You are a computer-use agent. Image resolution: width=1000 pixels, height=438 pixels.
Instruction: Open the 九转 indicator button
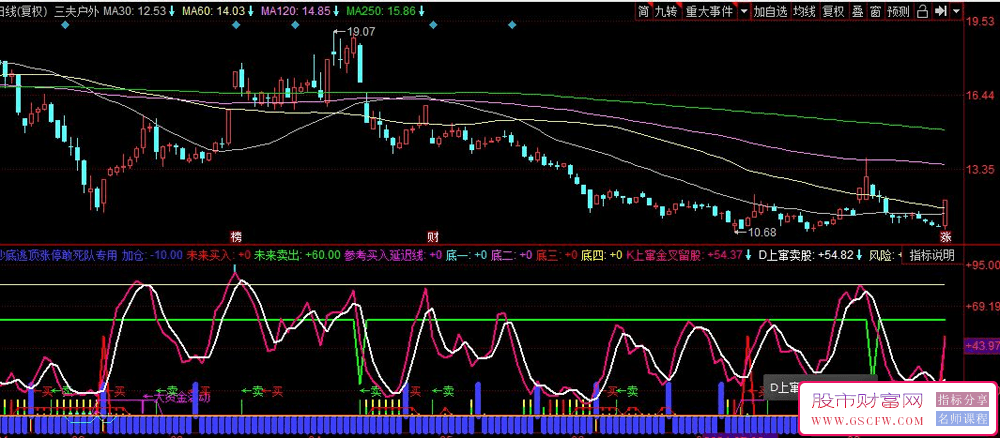click(666, 11)
